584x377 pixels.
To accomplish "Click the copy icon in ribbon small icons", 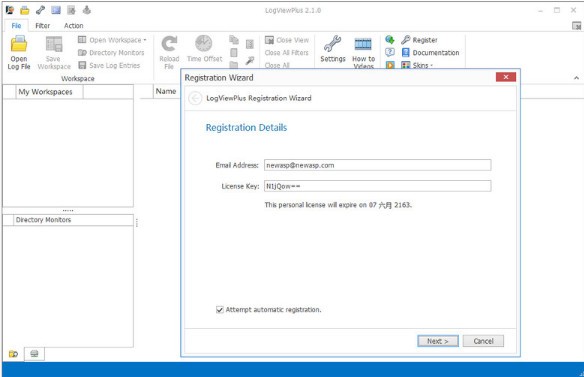I will click(x=234, y=39).
